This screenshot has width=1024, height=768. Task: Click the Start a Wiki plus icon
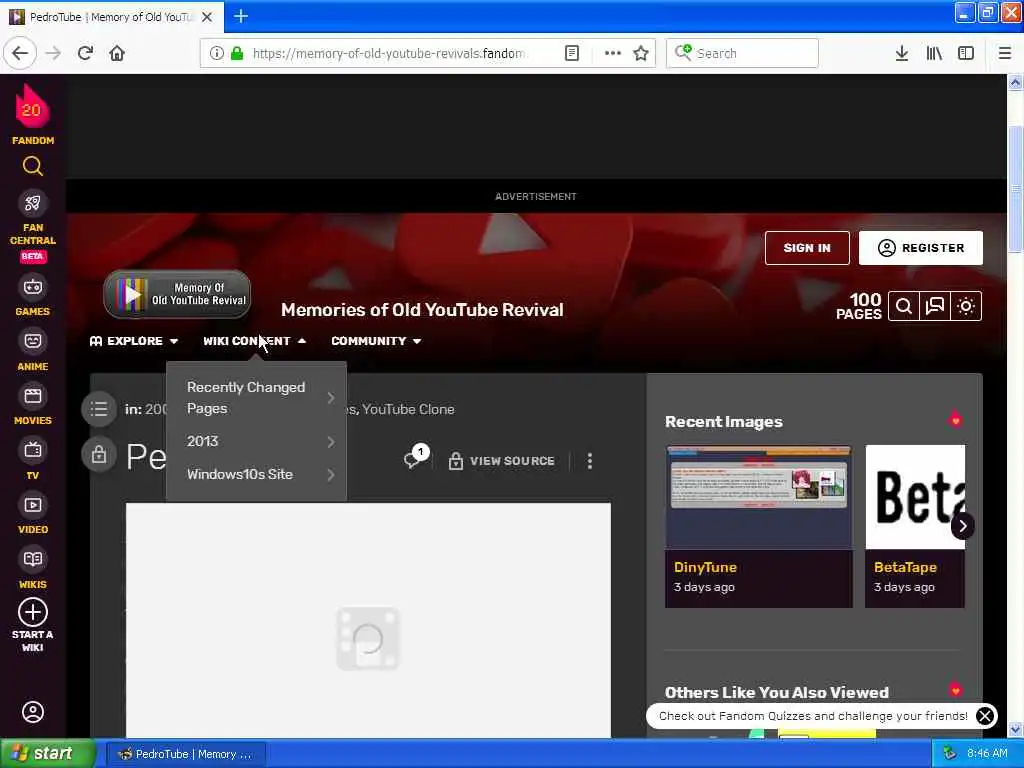(33, 613)
